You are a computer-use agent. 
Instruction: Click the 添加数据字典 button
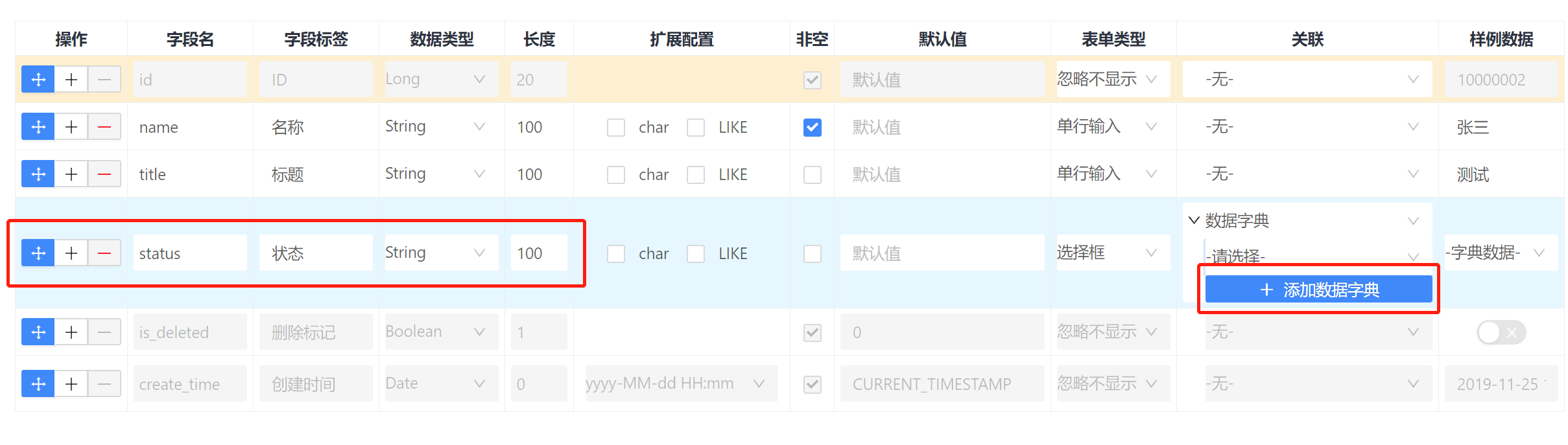click(1318, 290)
